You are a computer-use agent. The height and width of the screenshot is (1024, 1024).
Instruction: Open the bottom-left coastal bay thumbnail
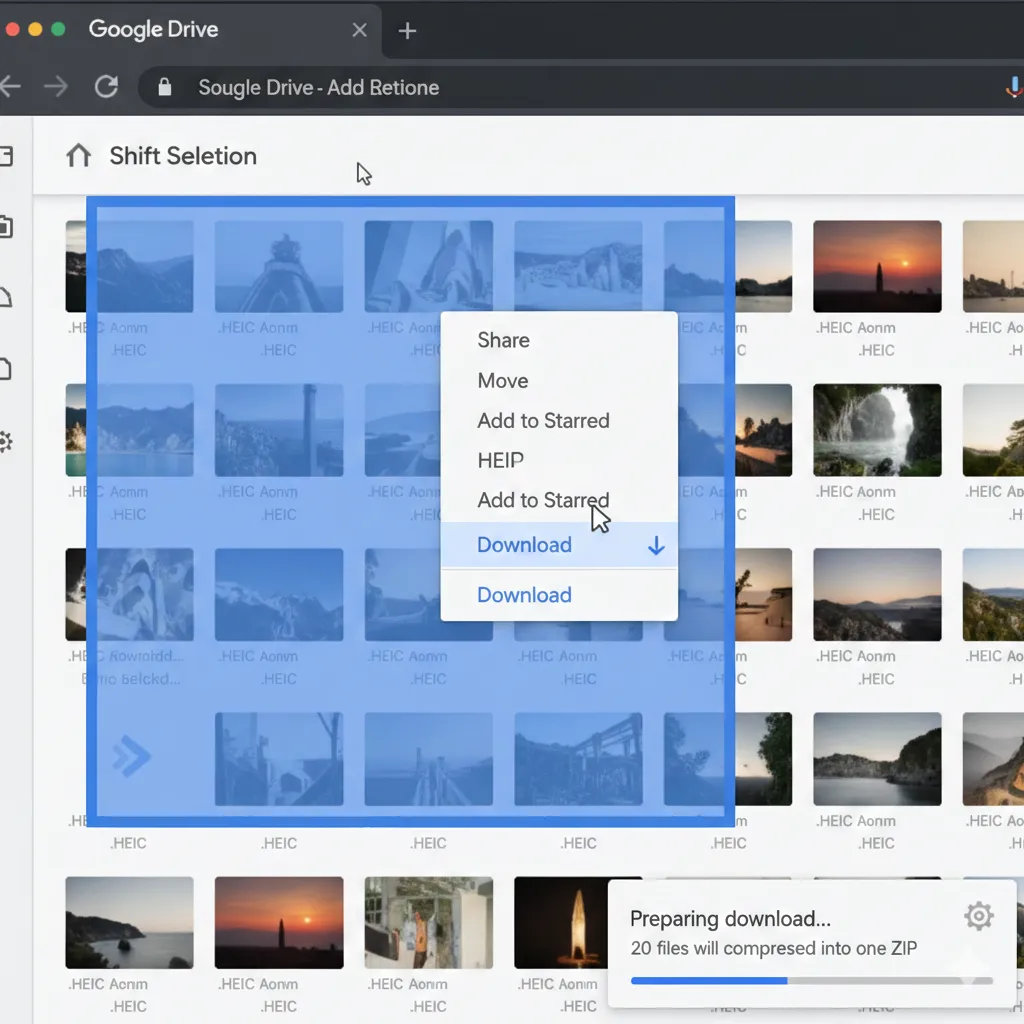[x=129, y=922]
